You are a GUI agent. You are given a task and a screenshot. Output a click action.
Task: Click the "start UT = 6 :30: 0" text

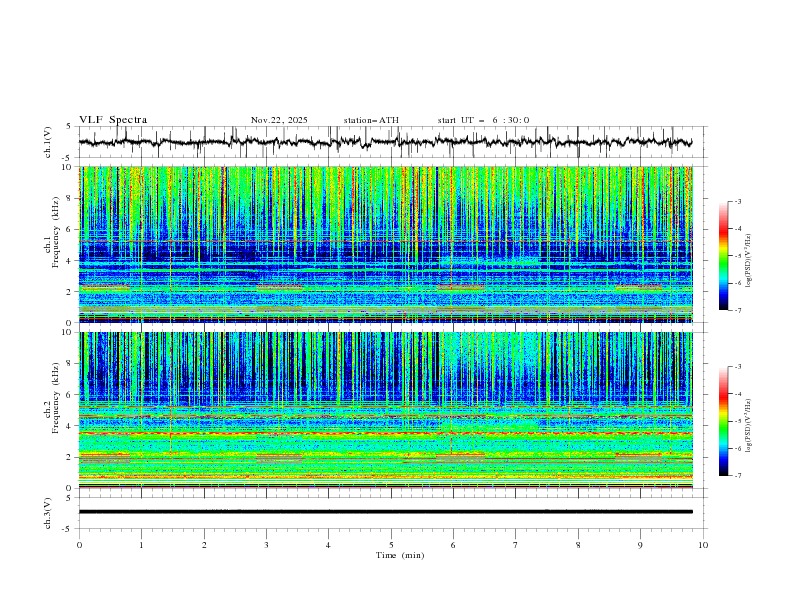click(x=483, y=120)
